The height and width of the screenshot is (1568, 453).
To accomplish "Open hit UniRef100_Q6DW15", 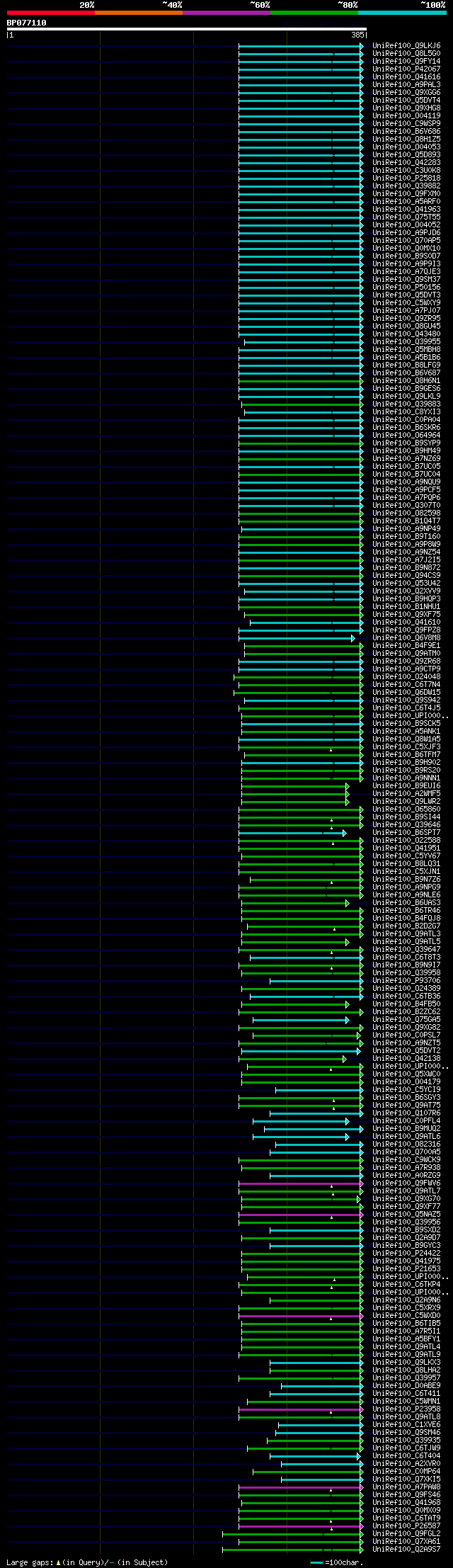I will [406, 692].
